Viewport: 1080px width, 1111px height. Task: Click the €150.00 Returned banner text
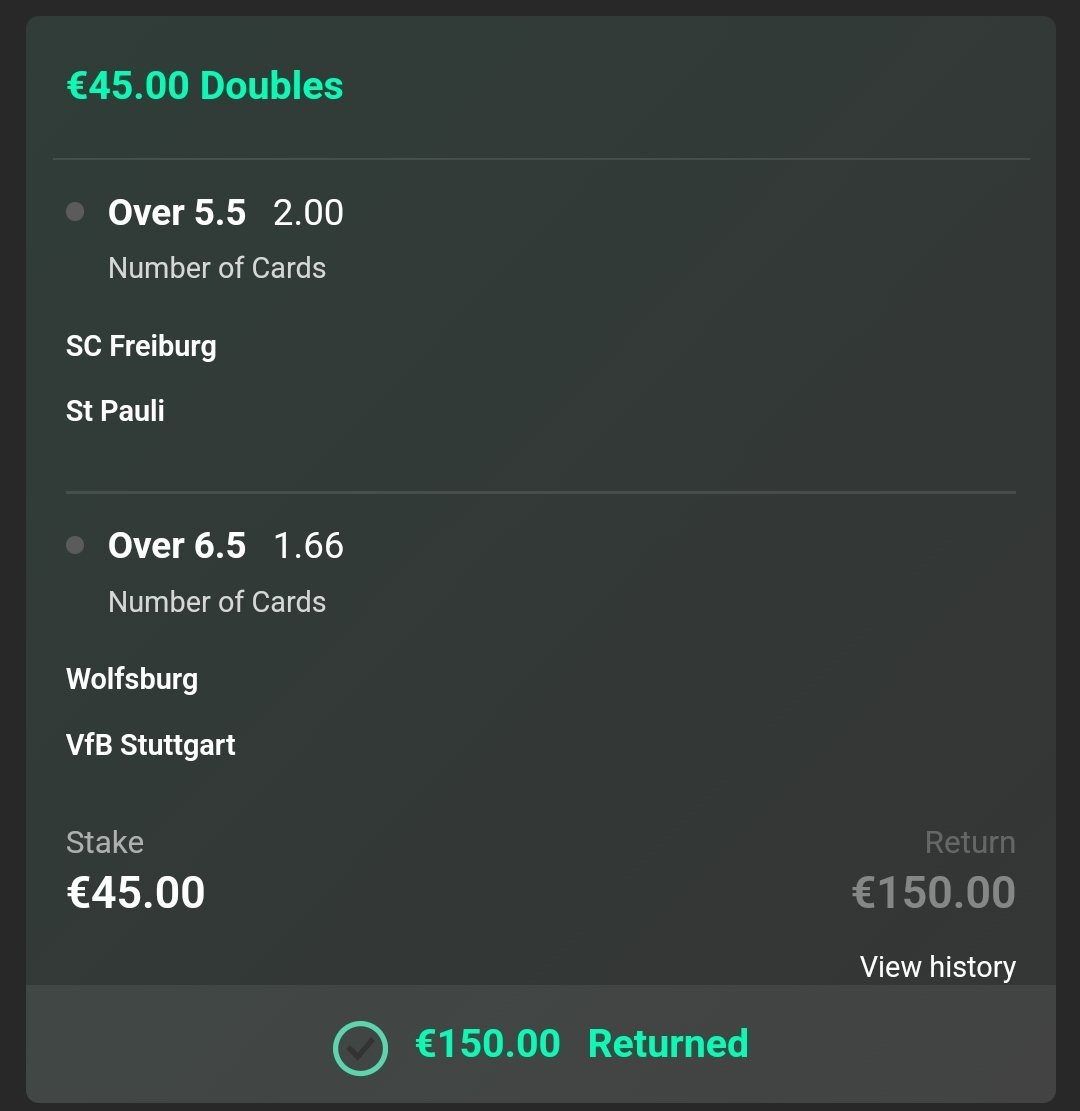[581, 1044]
